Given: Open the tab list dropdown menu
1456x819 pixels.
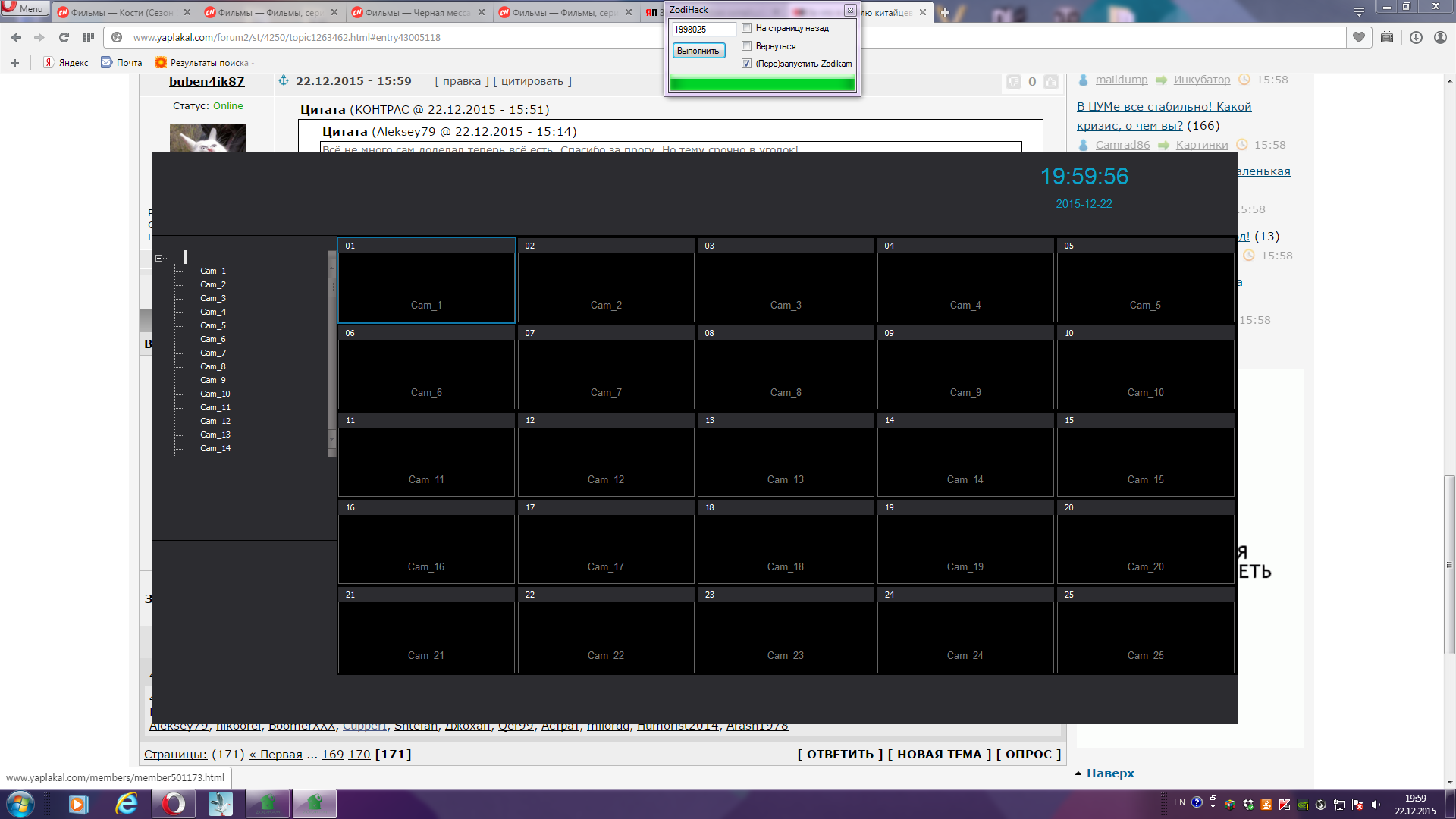Looking at the screenshot, I should [1359, 12].
